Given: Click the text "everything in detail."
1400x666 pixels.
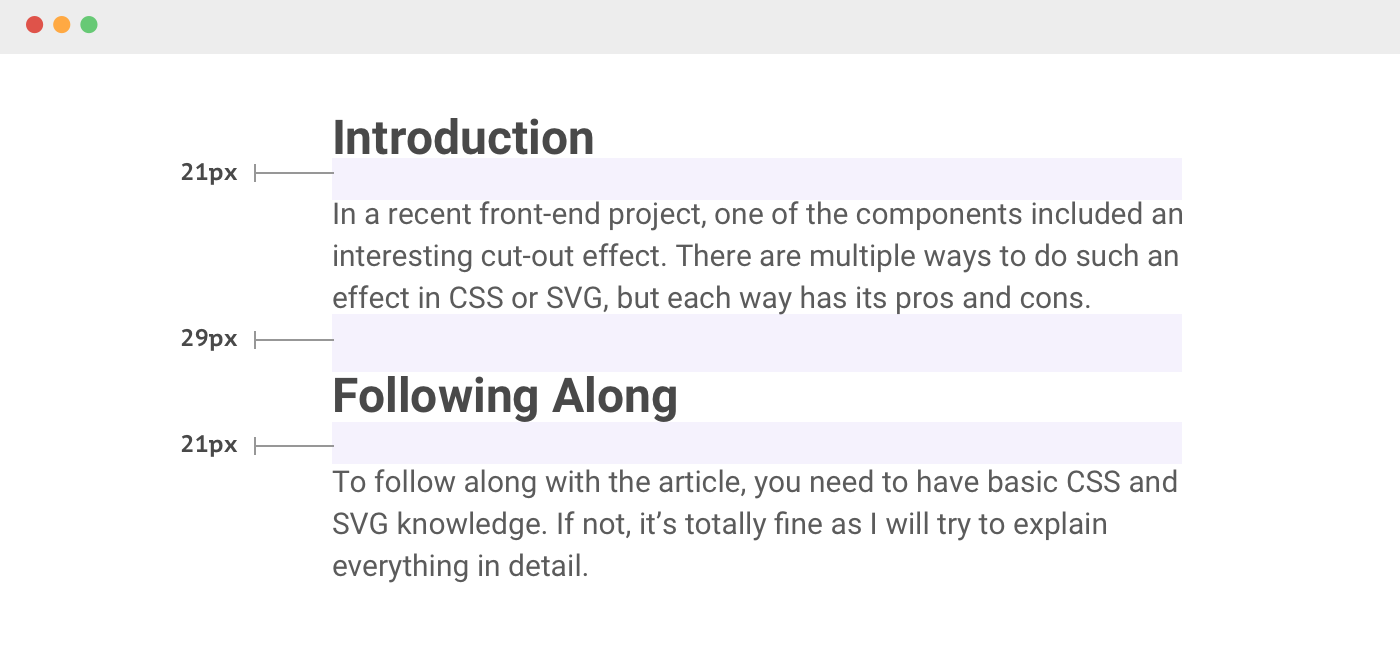Looking at the screenshot, I should (x=460, y=566).
